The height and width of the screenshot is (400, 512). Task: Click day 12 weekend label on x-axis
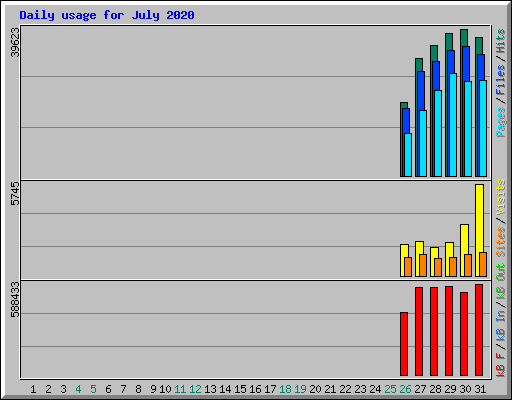coord(195,389)
